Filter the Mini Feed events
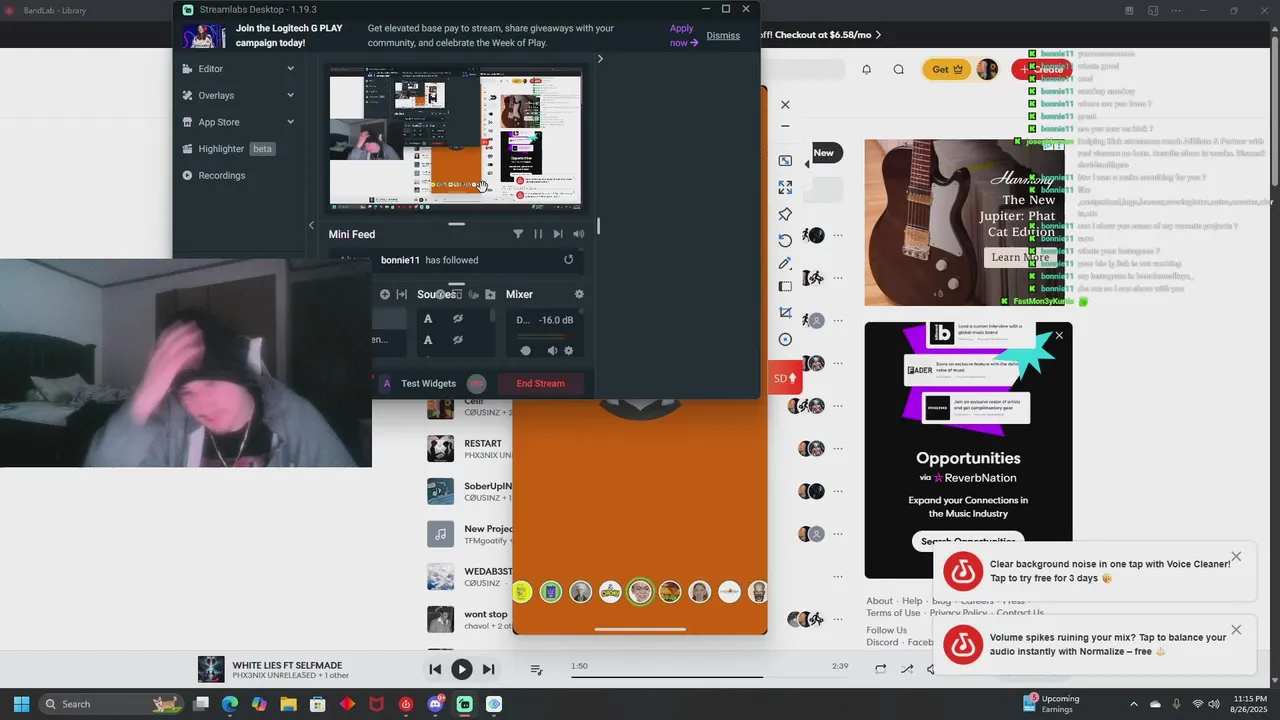This screenshot has width=1280, height=720. [x=518, y=234]
